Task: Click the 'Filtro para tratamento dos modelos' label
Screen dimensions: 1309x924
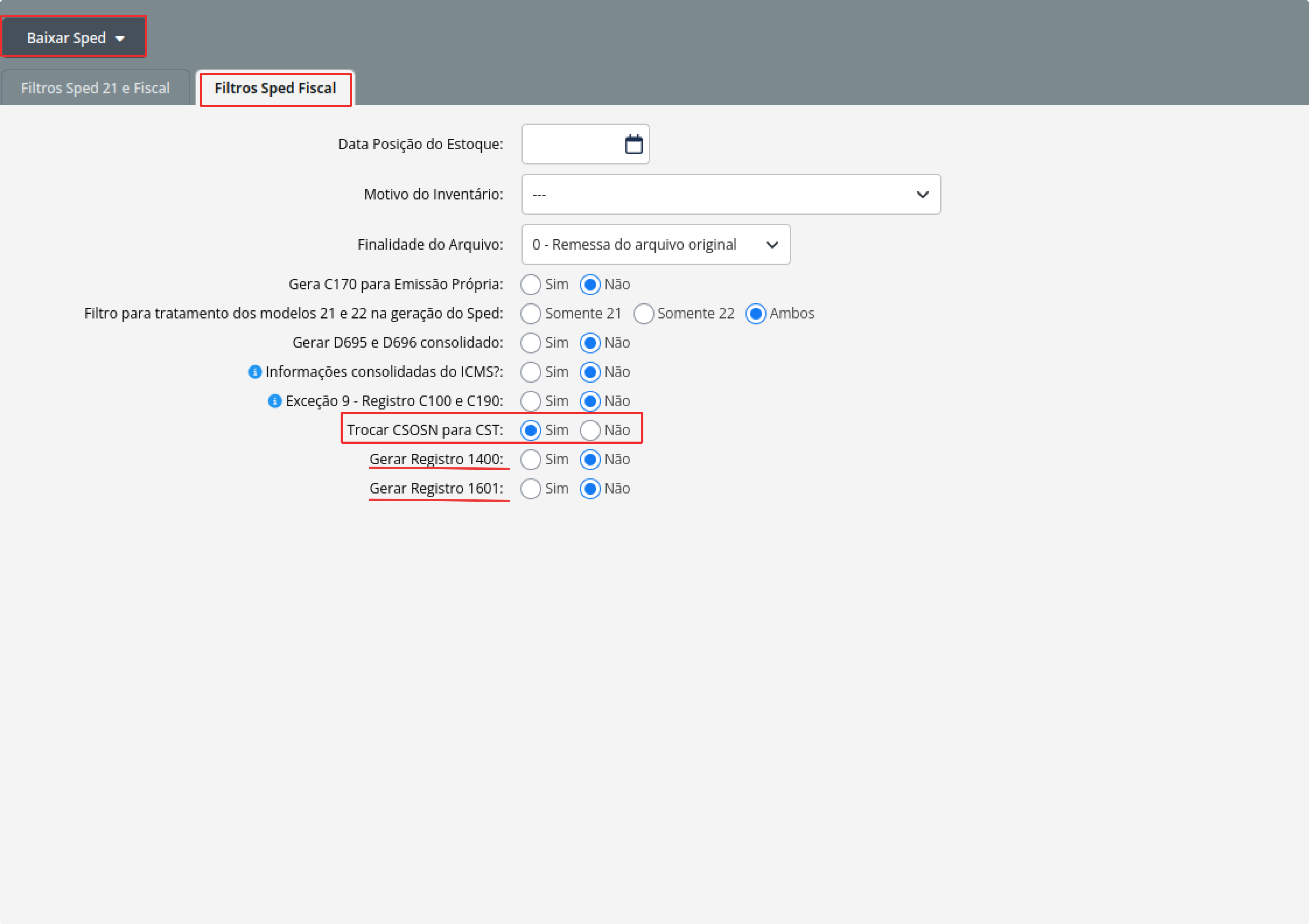Action: [294, 313]
